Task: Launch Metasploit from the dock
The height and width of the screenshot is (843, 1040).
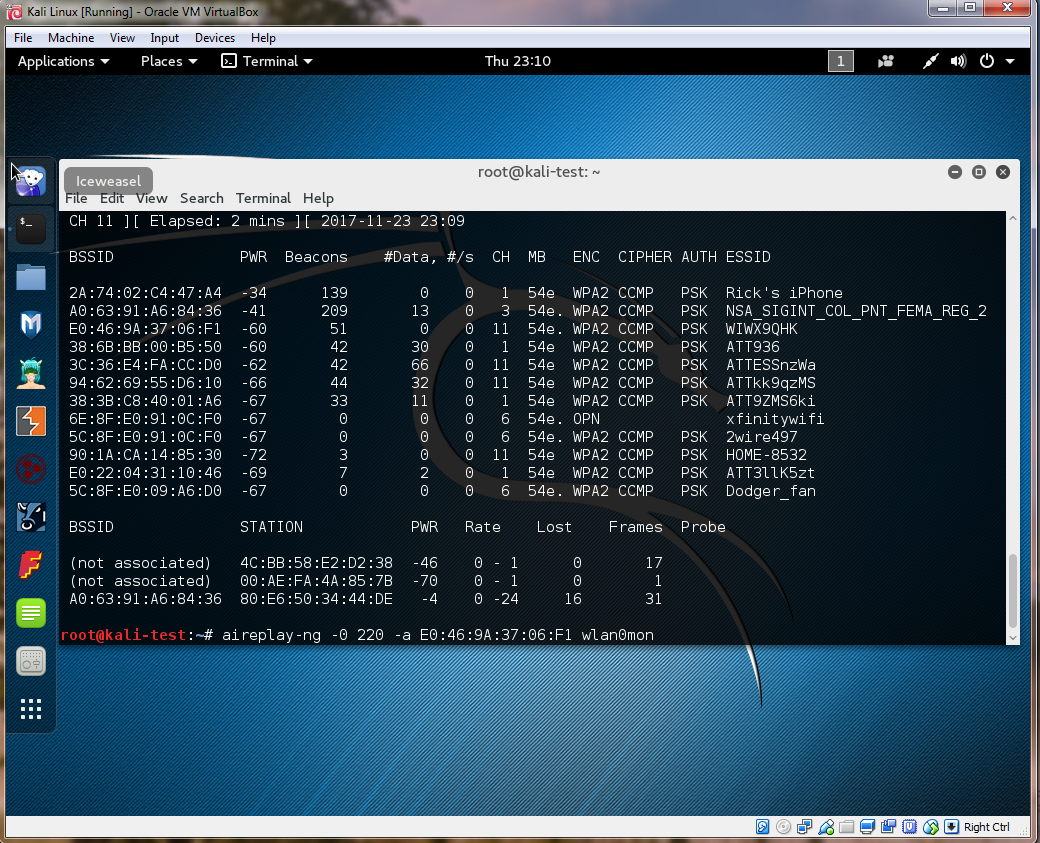Action: (x=31, y=325)
